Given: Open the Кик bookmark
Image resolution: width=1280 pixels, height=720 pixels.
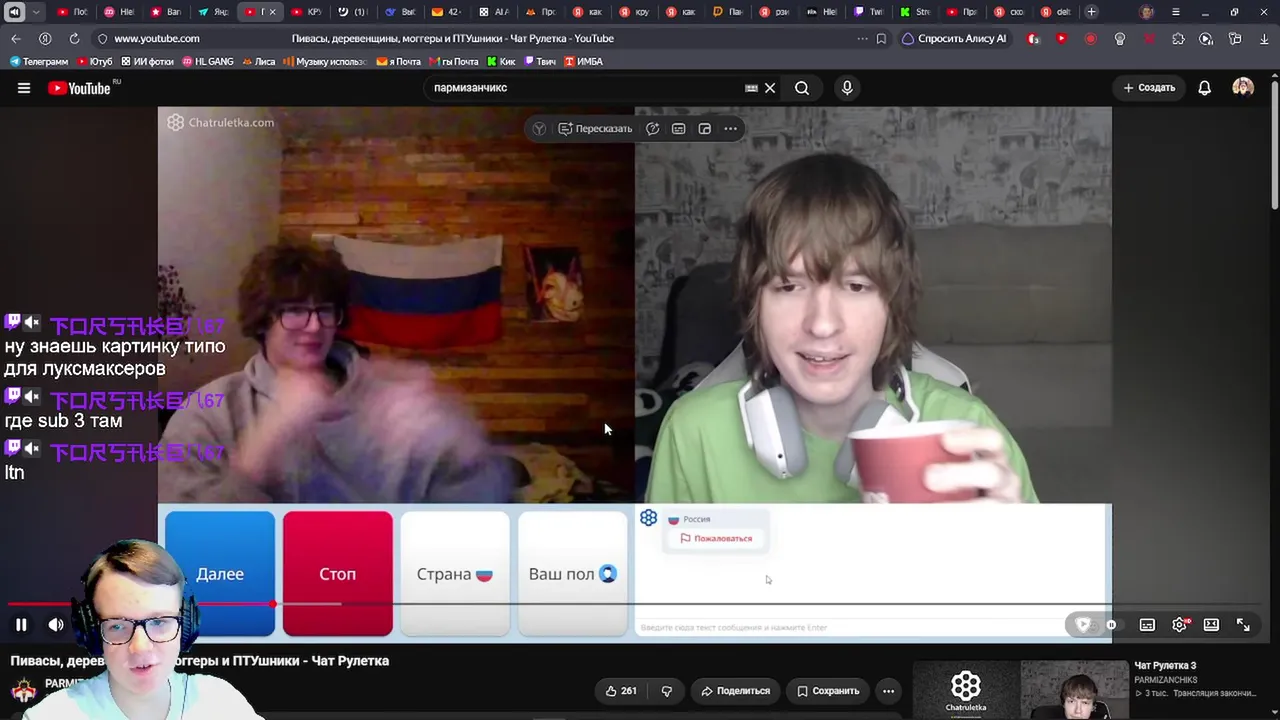Looking at the screenshot, I should point(500,62).
